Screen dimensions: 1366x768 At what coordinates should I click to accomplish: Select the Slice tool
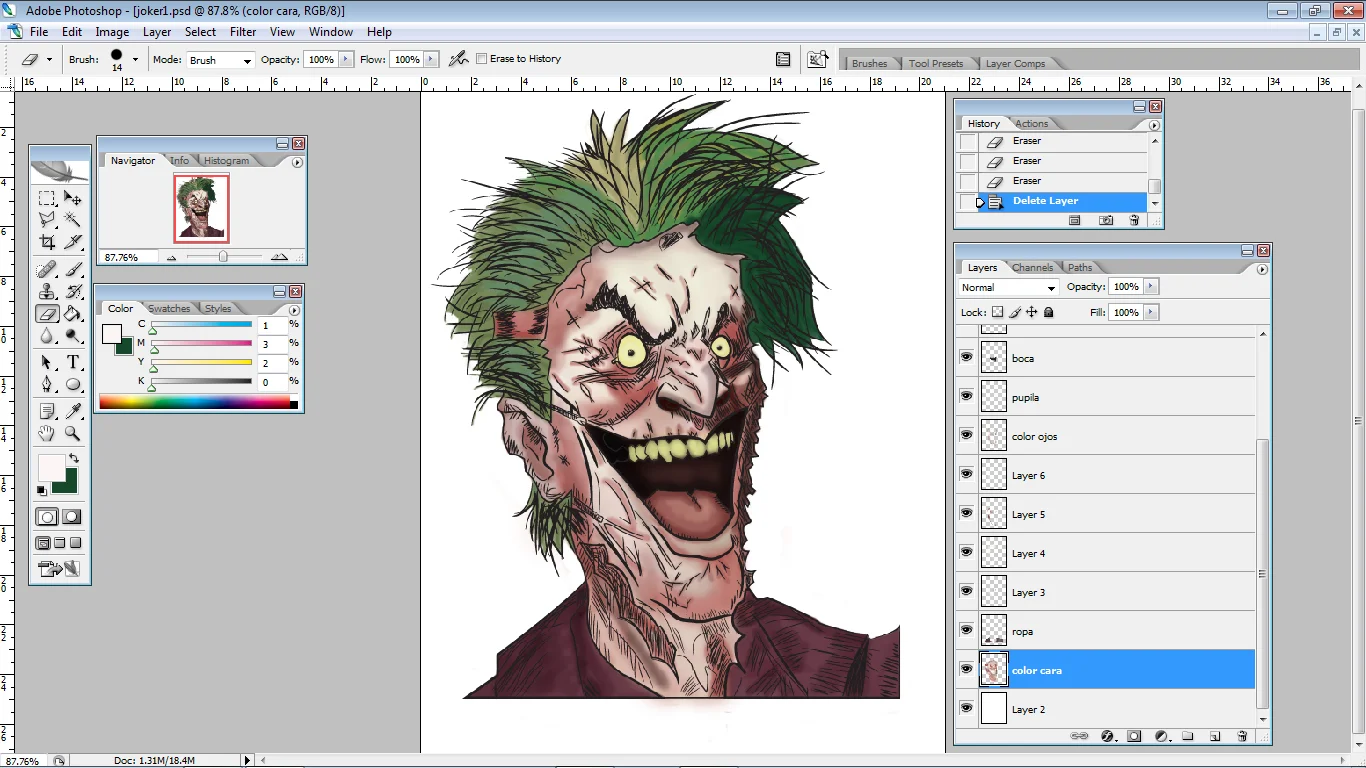(73, 241)
